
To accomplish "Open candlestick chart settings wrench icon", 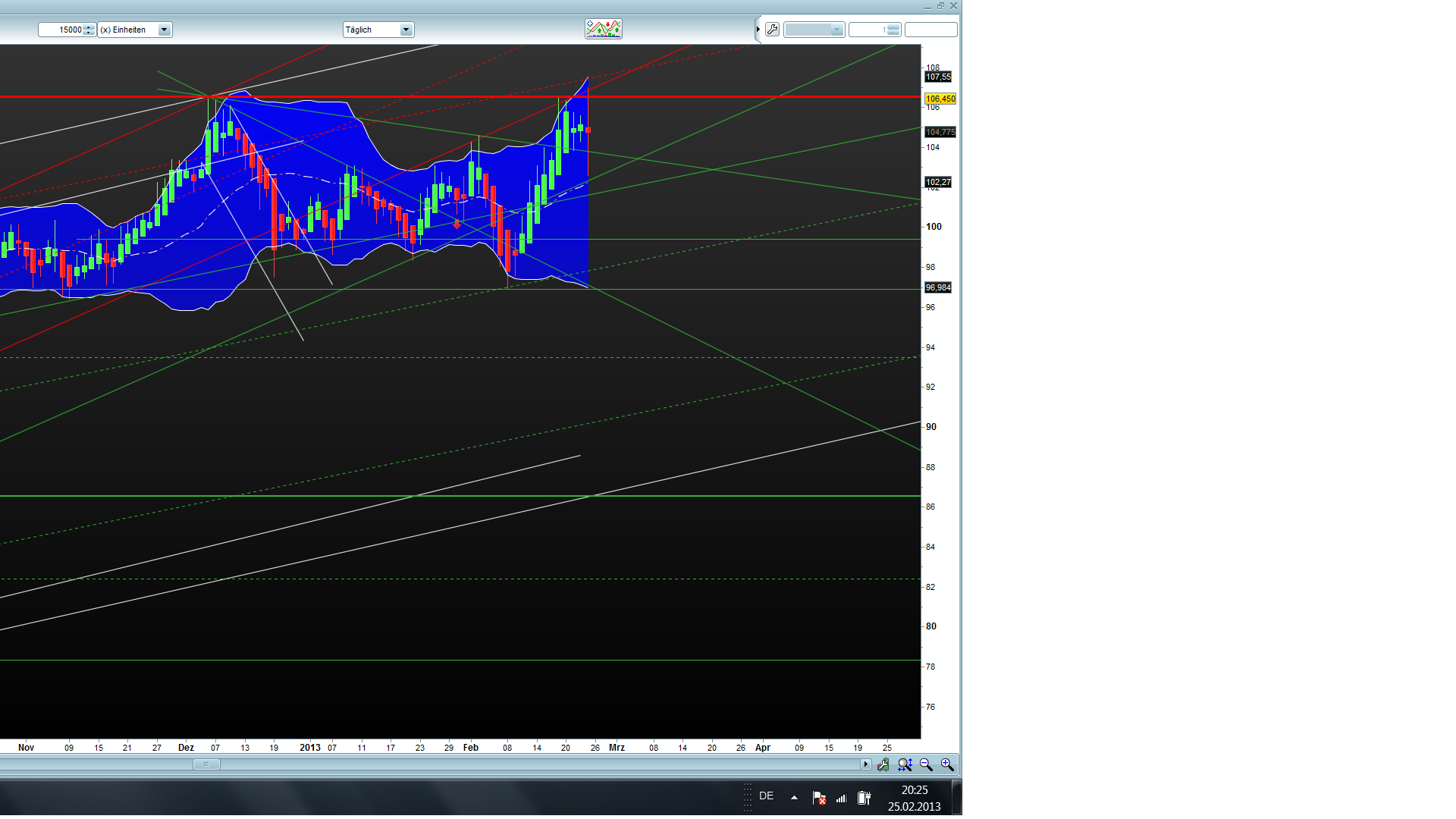I will pos(883,765).
